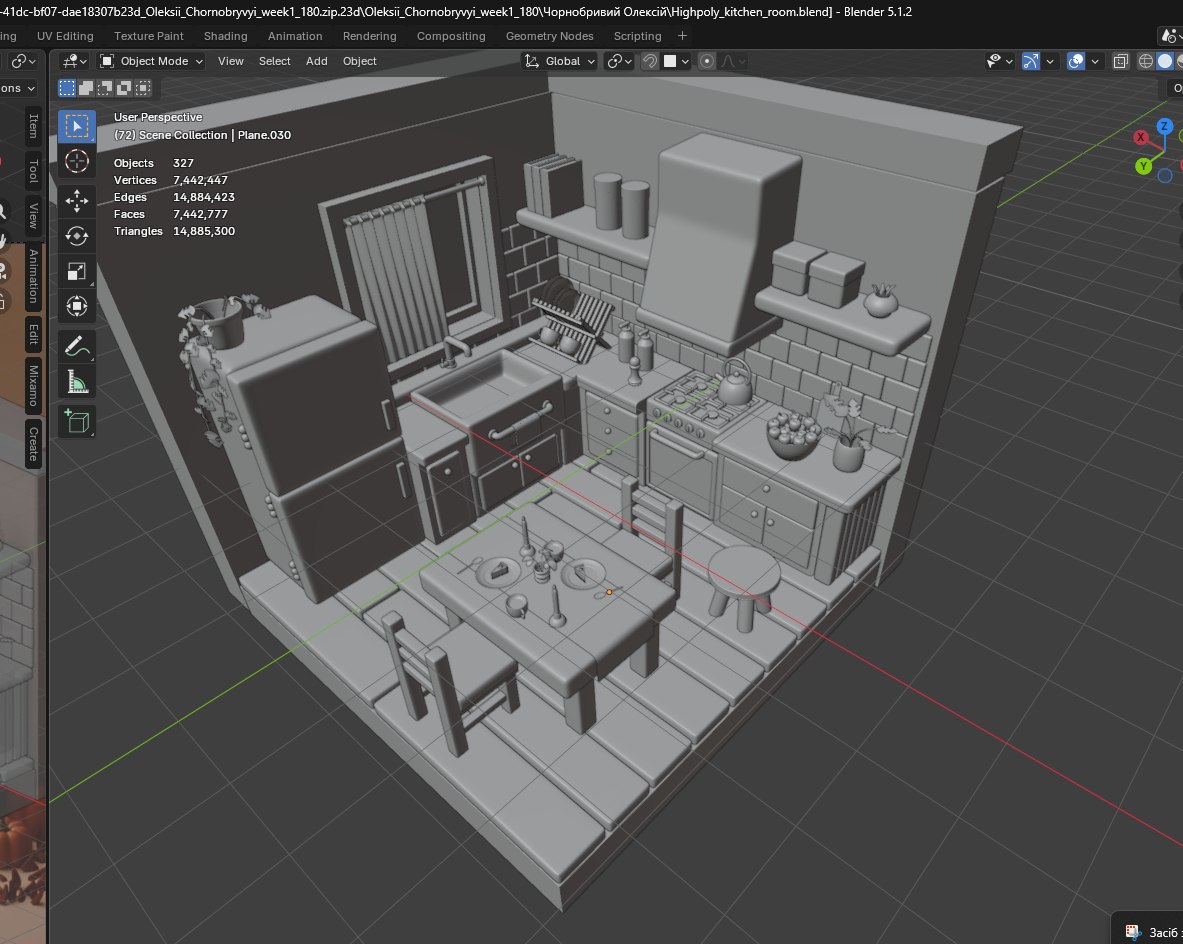
Task: Set selection mode to invert
Action: pos(124,88)
